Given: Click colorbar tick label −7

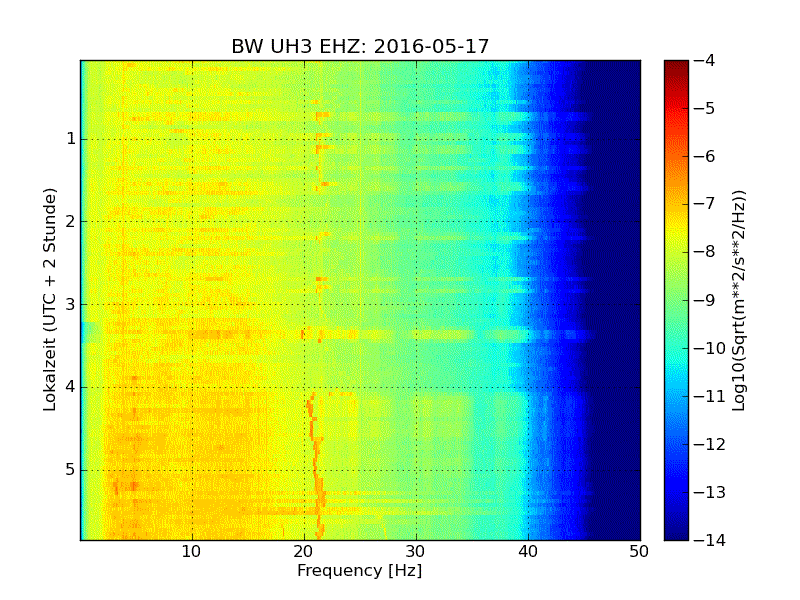Looking at the screenshot, I should coord(705,204).
